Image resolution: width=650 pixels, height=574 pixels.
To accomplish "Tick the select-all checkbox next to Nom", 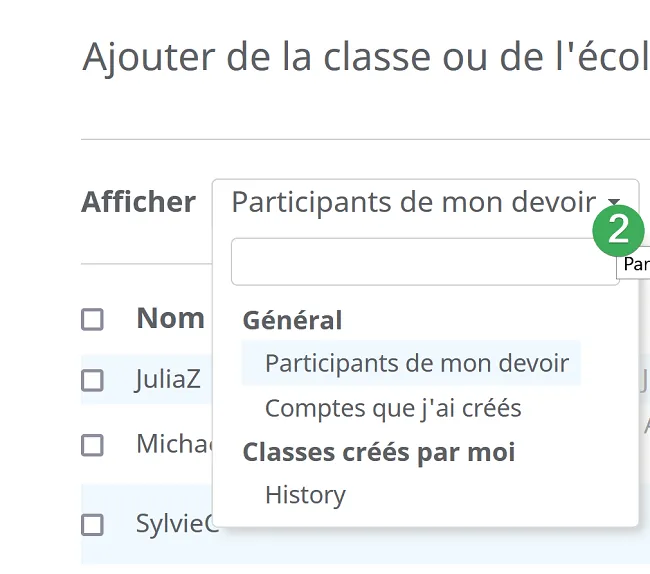I will 92,320.
